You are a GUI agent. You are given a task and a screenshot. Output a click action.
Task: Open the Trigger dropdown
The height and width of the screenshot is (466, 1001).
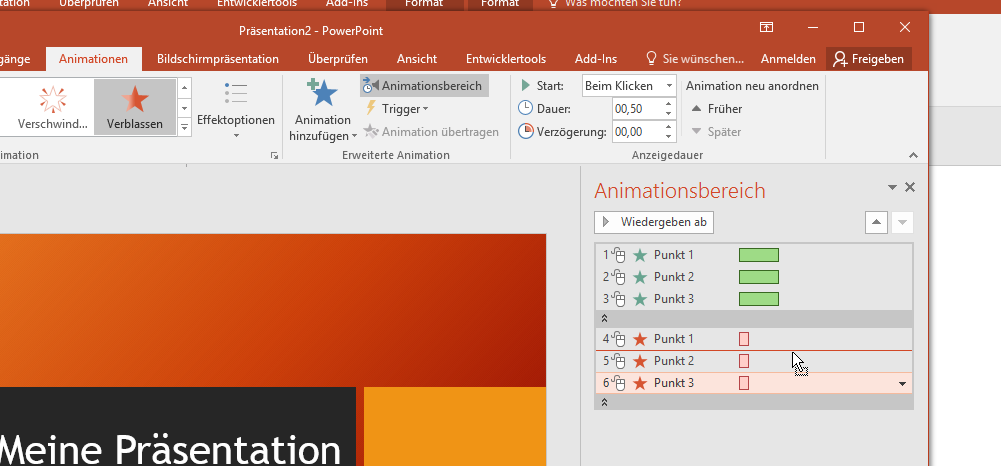[396, 109]
